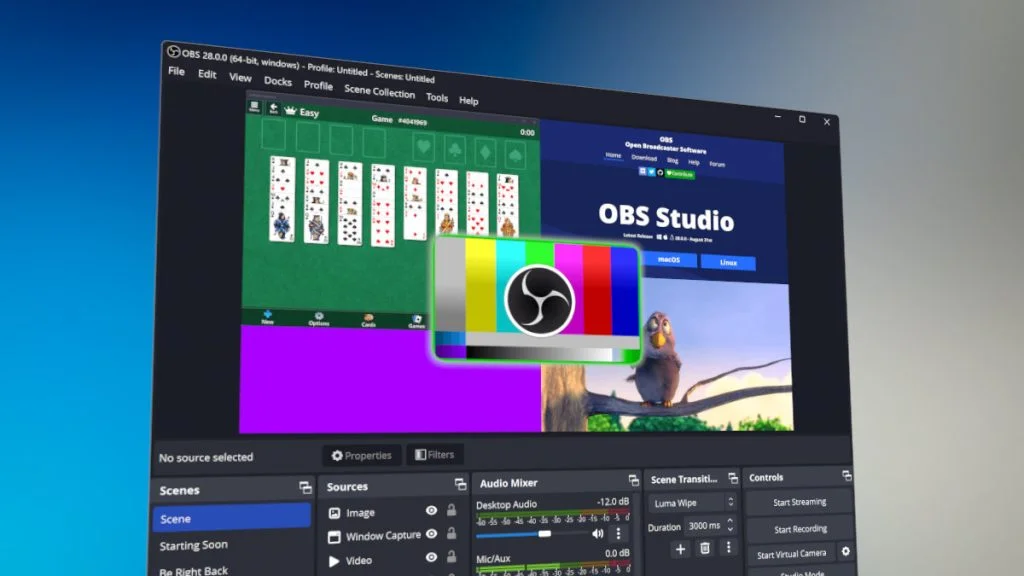Open the Docks menu
Screen dimensions: 1024x576
pyautogui.click(x=278, y=82)
